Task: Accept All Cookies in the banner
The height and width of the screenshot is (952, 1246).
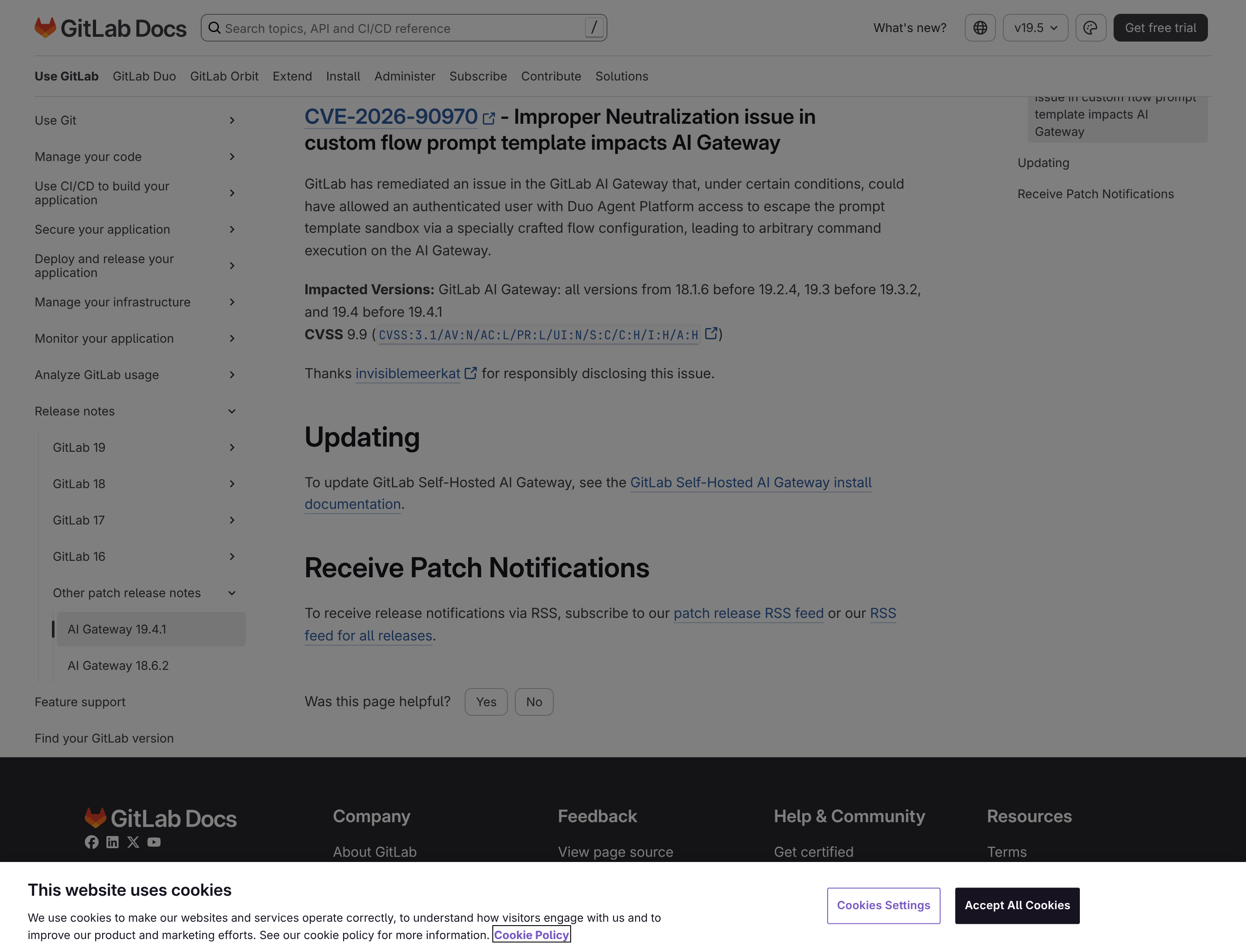Action: pos(1017,905)
